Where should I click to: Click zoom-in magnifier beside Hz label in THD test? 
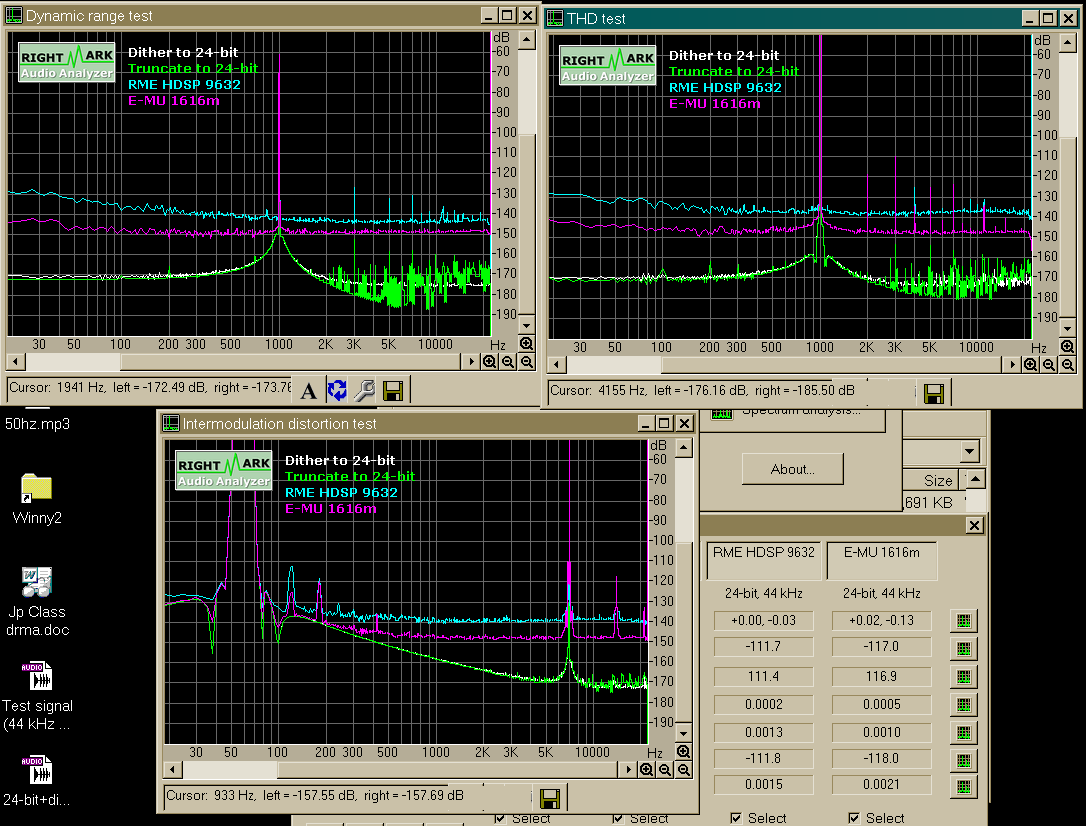pos(1067,346)
